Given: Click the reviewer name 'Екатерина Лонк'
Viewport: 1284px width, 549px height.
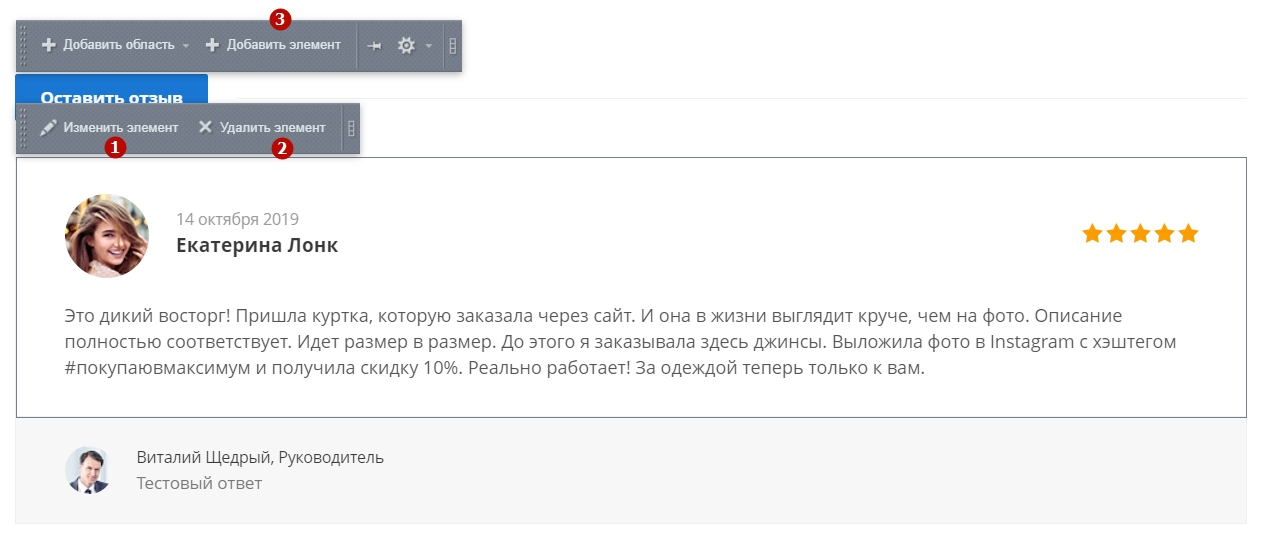Looking at the screenshot, I should [257, 245].
